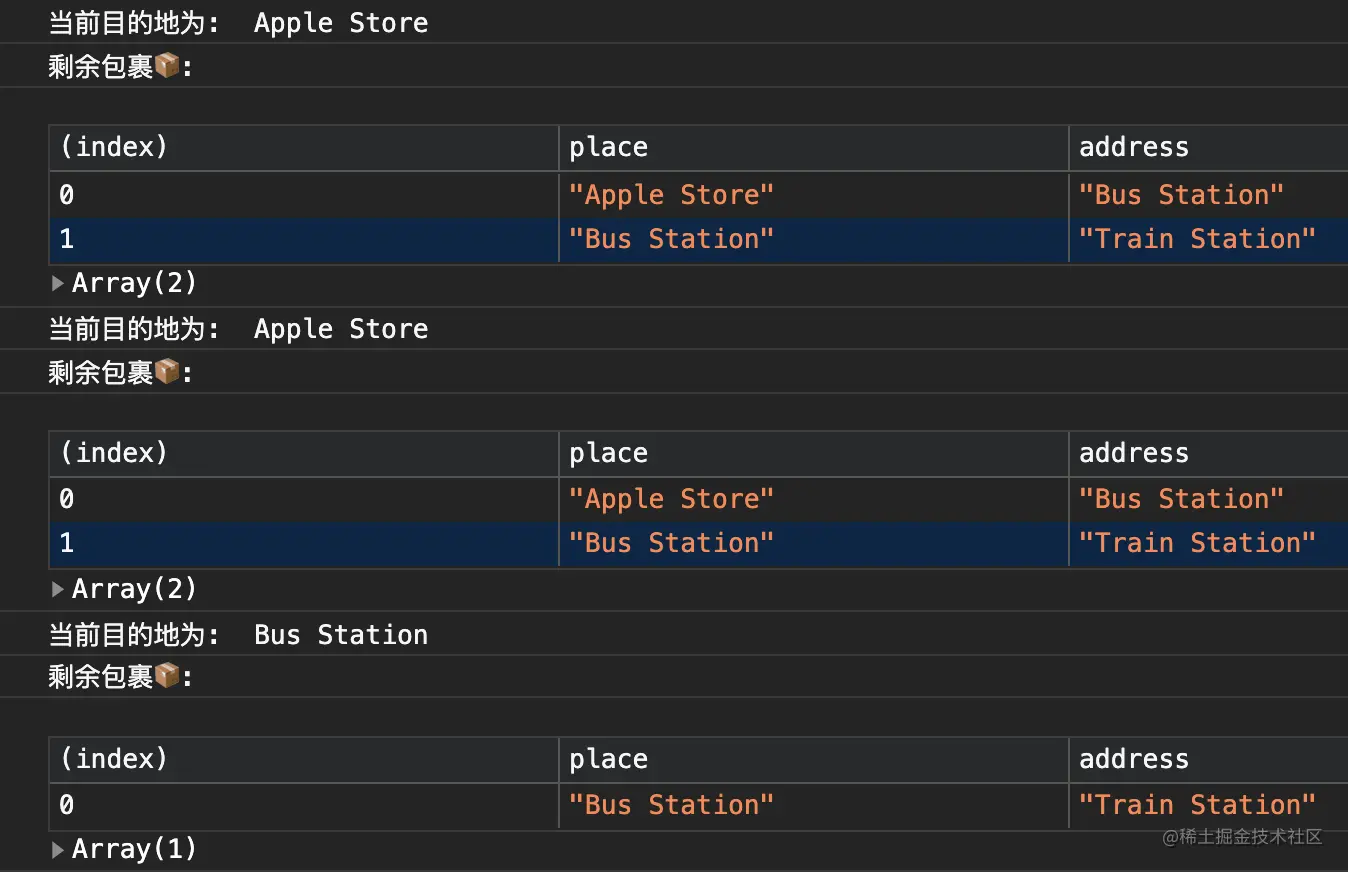Click the (index) header of the second table
This screenshot has height=872, width=1348.
coord(304,454)
